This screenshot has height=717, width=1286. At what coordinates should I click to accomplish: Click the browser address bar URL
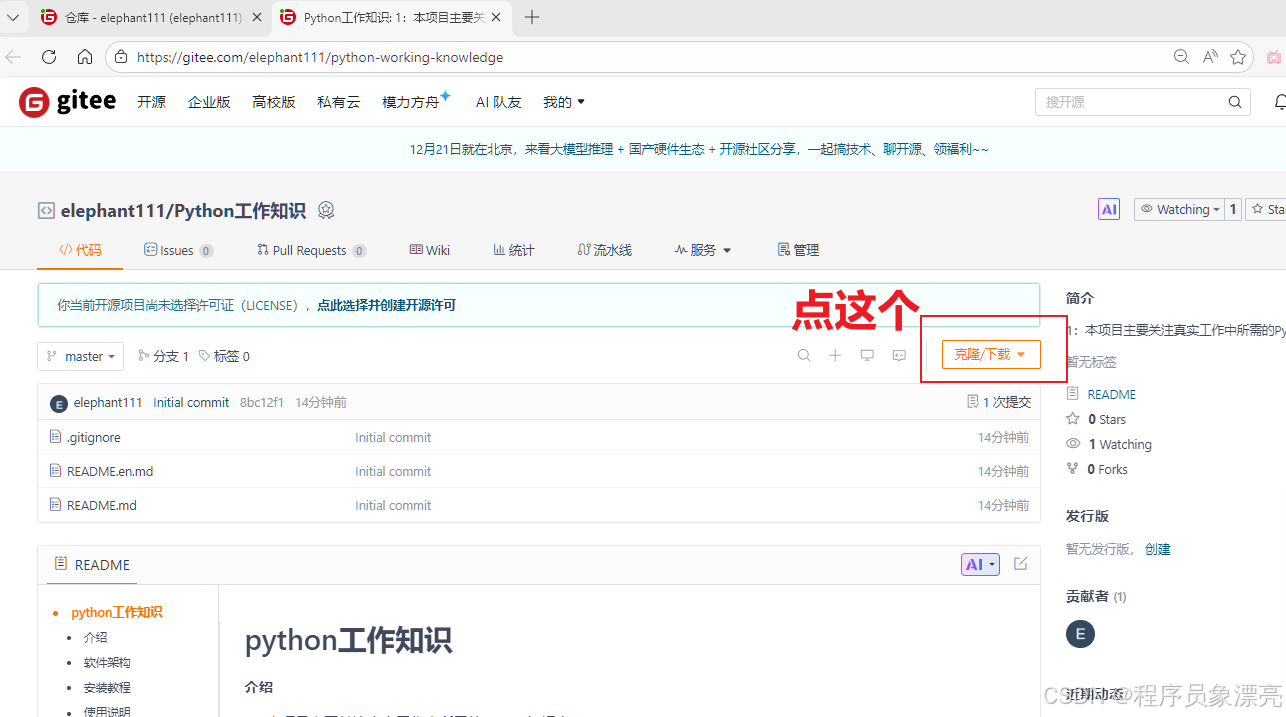[x=320, y=57]
